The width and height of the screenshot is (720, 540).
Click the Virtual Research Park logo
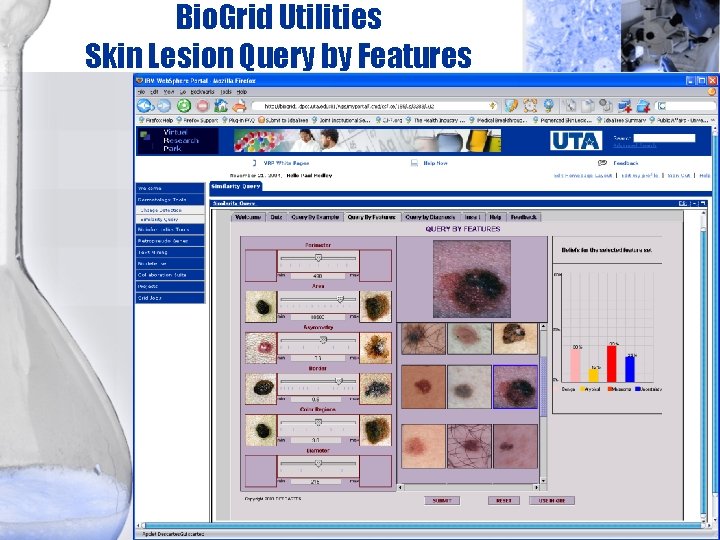(177, 141)
